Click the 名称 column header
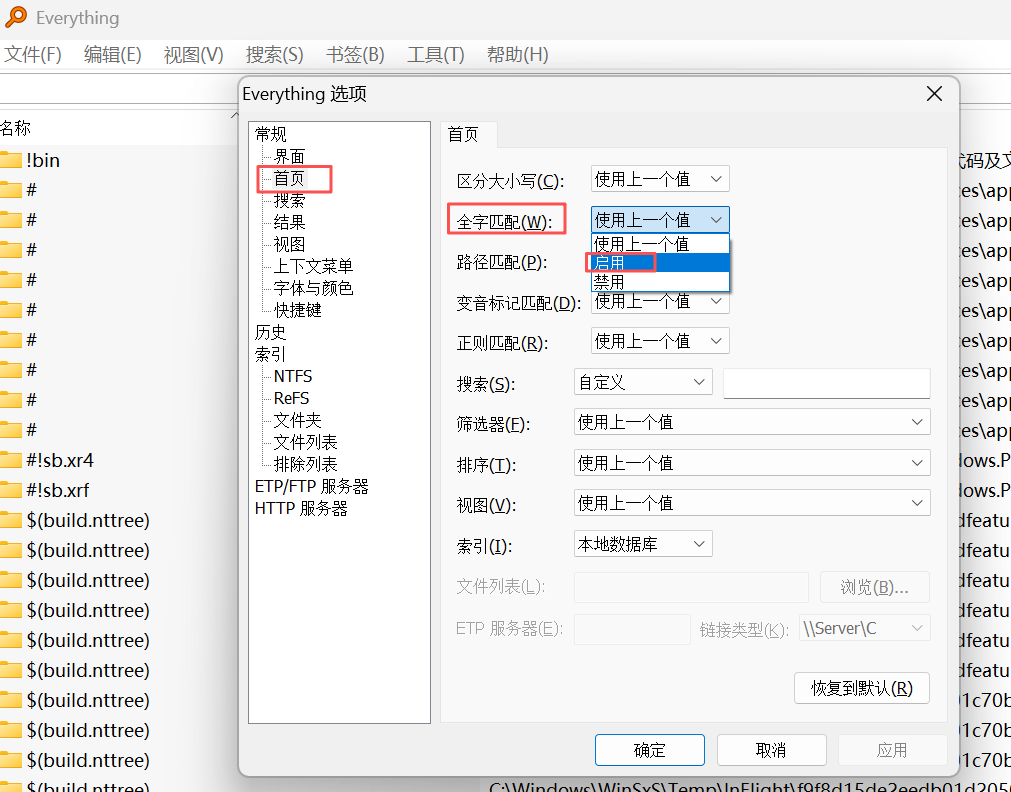Viewport: 1011px width, 792px height. 16,128
